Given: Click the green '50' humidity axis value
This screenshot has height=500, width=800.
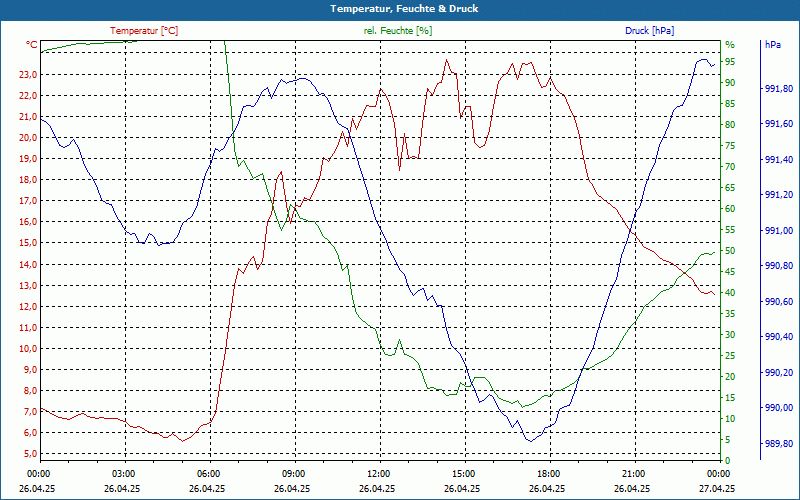Looking at the screenshot, I should coord(730,251).
